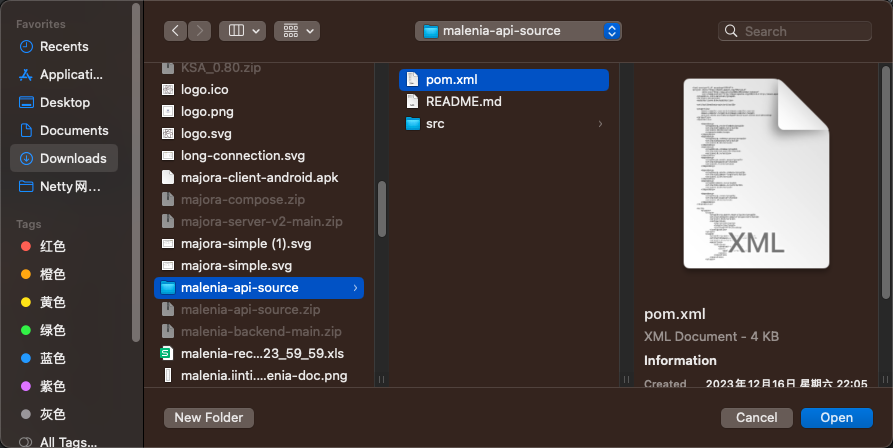The width and height of the screenshot is (893, 448).
Task: Expand the src folder chevron
Action: [x=600, y=124]
